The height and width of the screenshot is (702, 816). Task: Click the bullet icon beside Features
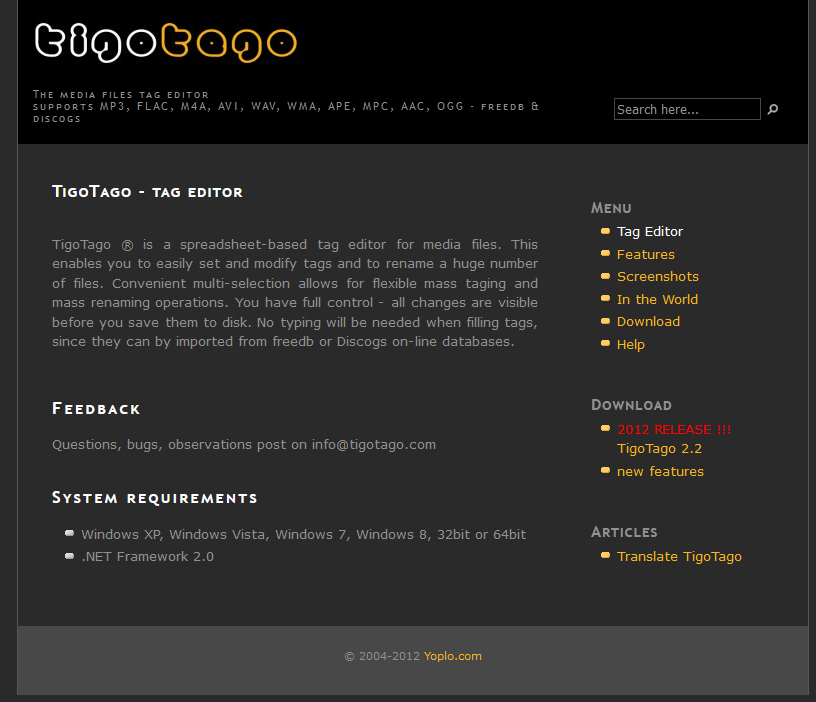[x=605, y=254]
